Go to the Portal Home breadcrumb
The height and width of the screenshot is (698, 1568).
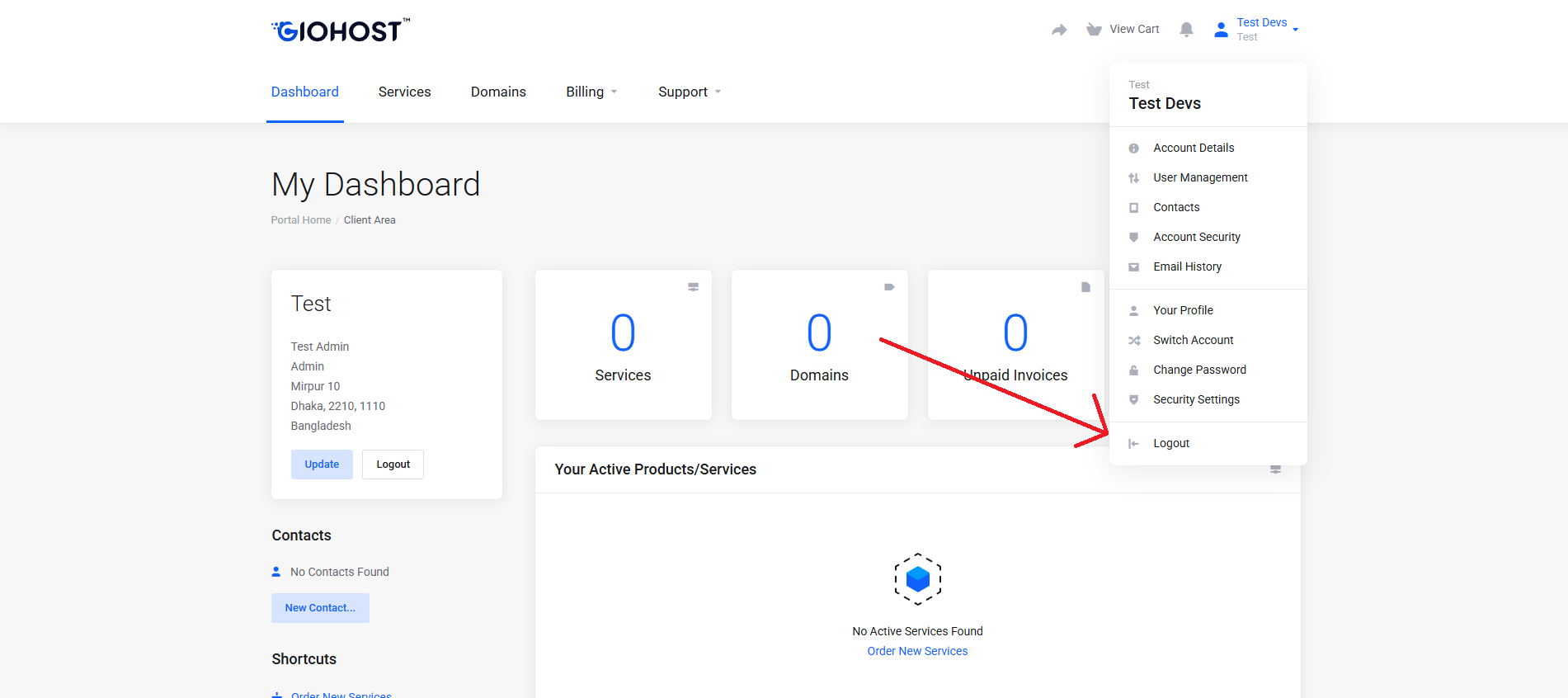pos(301,220)
